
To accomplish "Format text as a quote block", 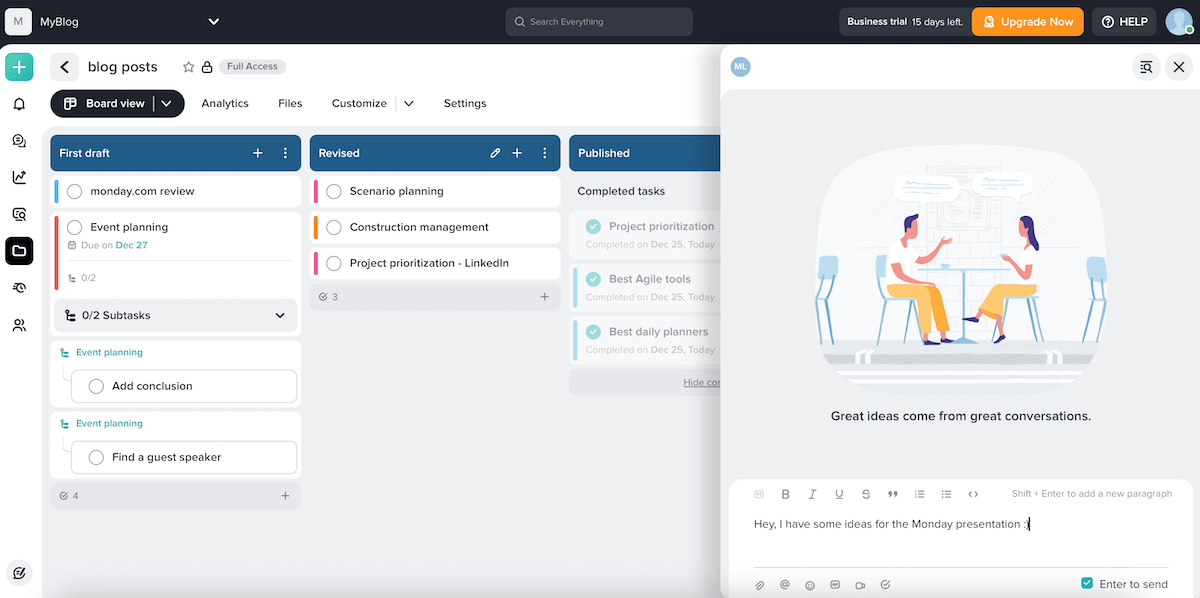I will 892,493.
